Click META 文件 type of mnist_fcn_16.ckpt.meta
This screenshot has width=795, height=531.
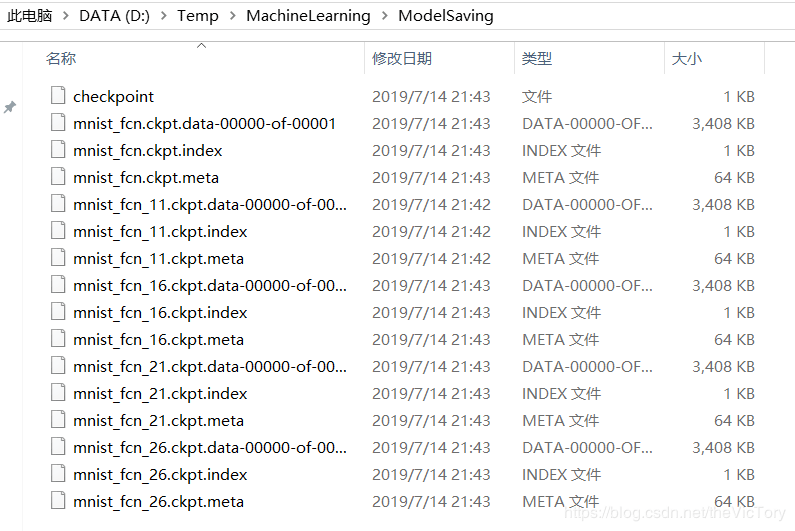click(x=561, y=339)
